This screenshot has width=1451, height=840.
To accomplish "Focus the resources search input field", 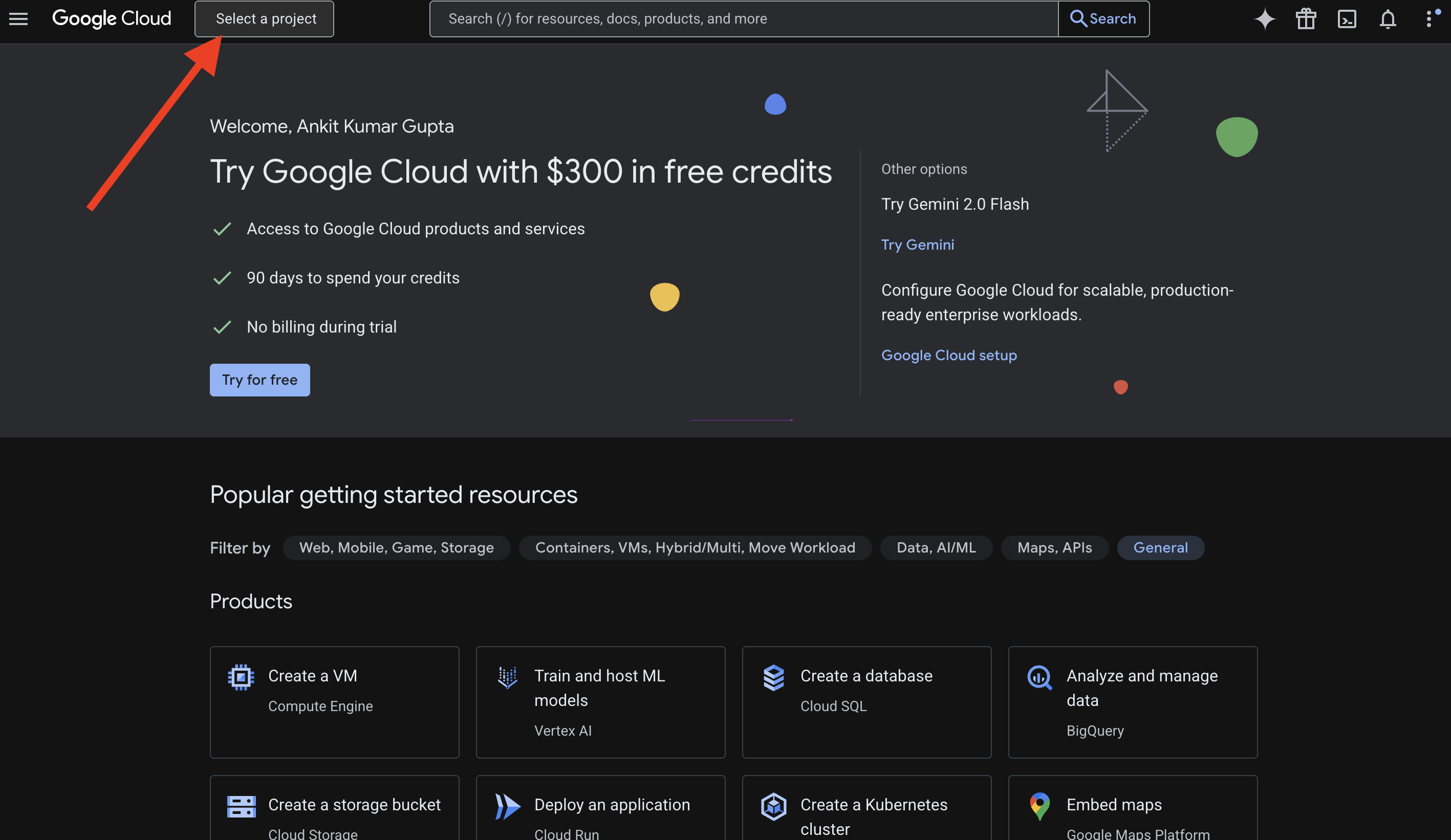I will (x=743, y=19).
